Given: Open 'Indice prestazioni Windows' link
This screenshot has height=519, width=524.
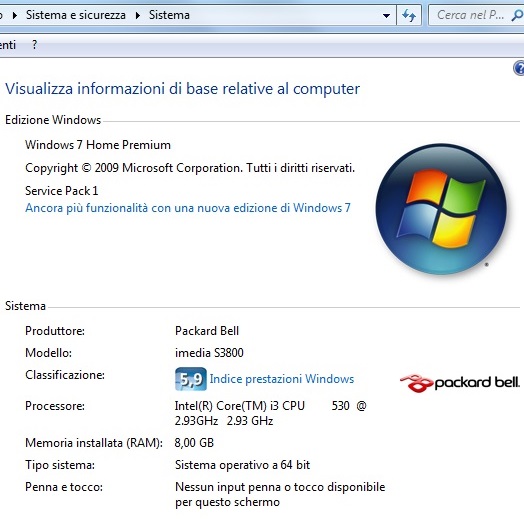Looking at the screenshot, I should 282,379.
